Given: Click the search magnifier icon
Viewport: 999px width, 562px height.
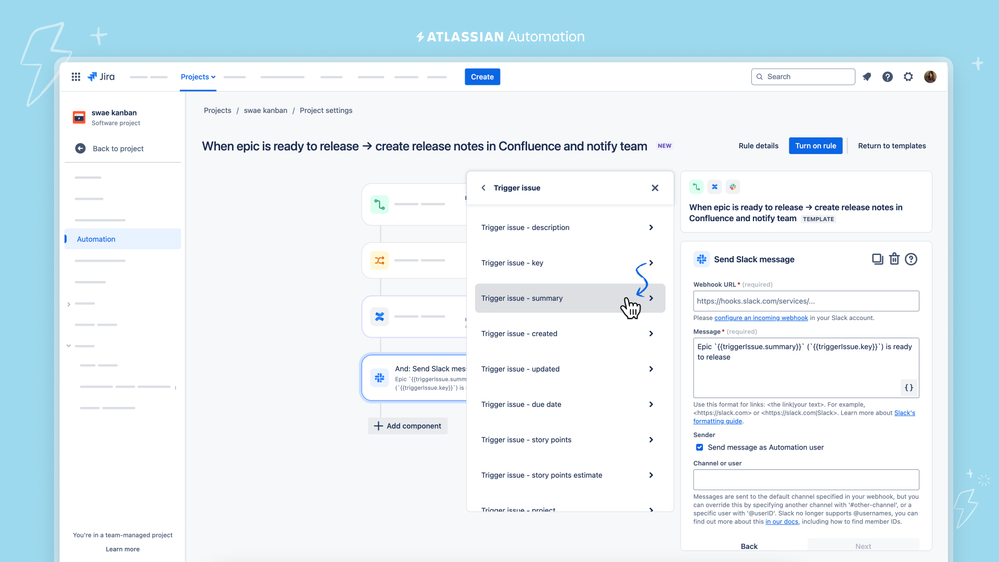Looking at the screenshot, I should pyautogui.click(x=759, y=76).
